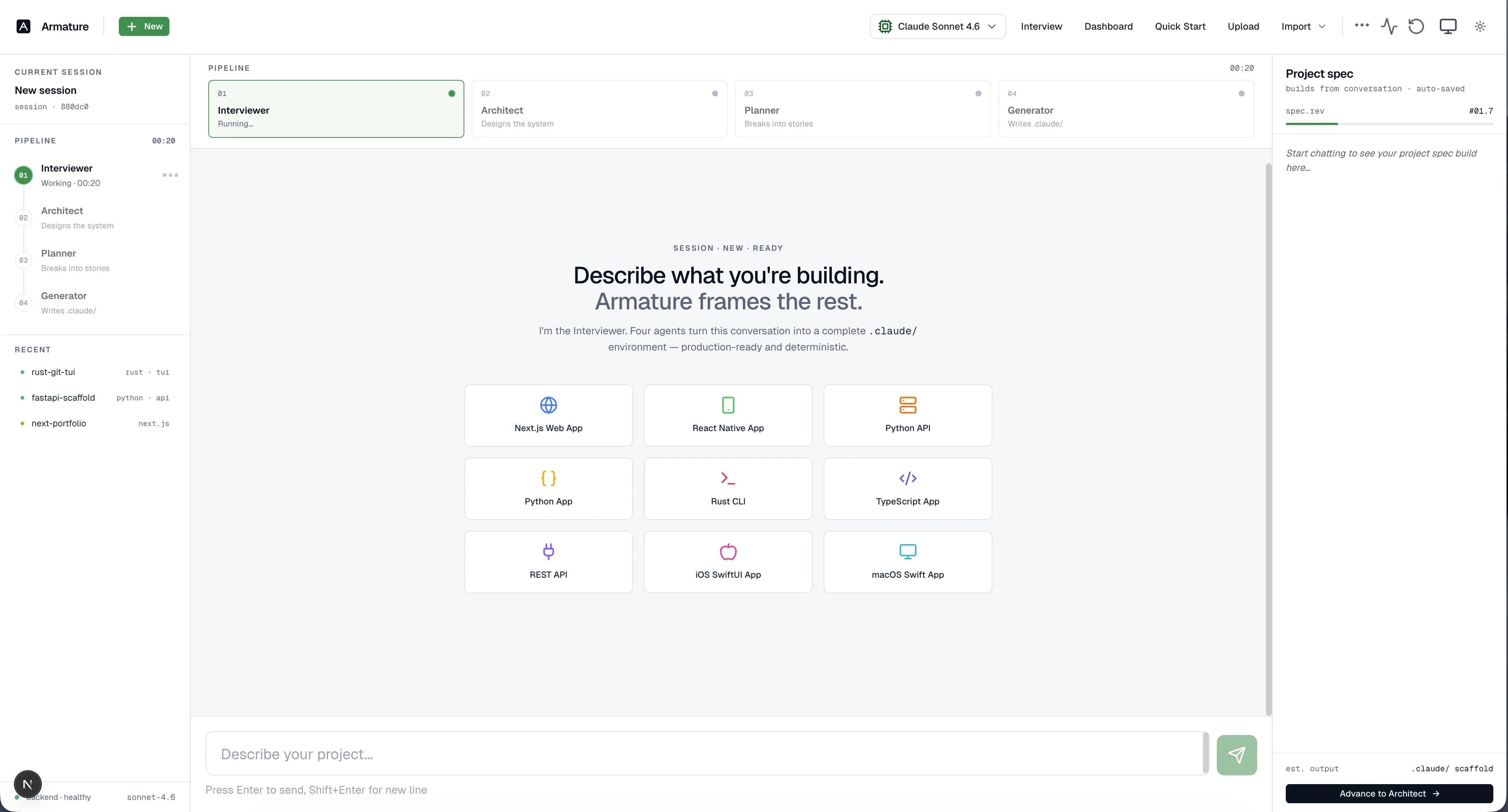Open the Interviewer stage options menu
Screen dimensions: 1508x812
pos(170,175)
